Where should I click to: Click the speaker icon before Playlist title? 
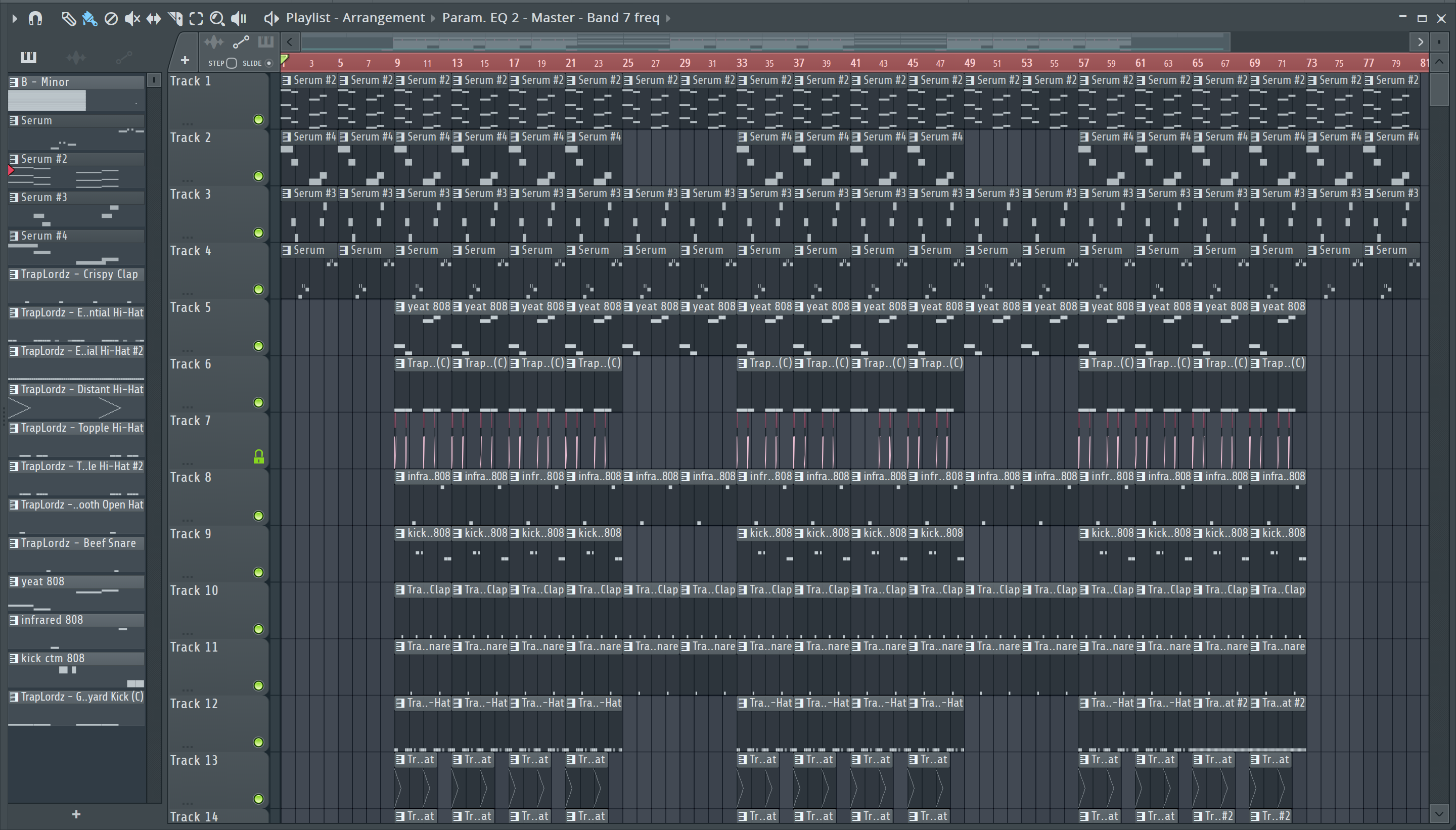[x=271, y=18]
